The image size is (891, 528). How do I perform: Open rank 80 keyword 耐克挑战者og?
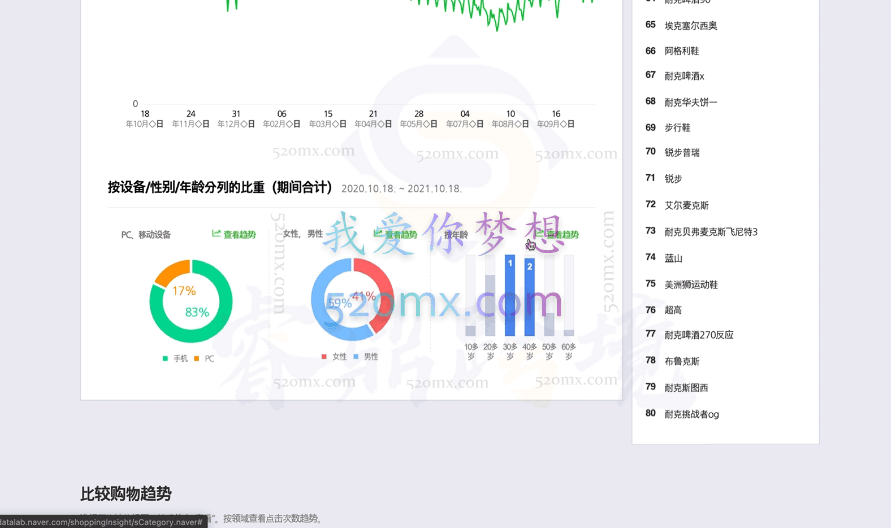point(692,414)
